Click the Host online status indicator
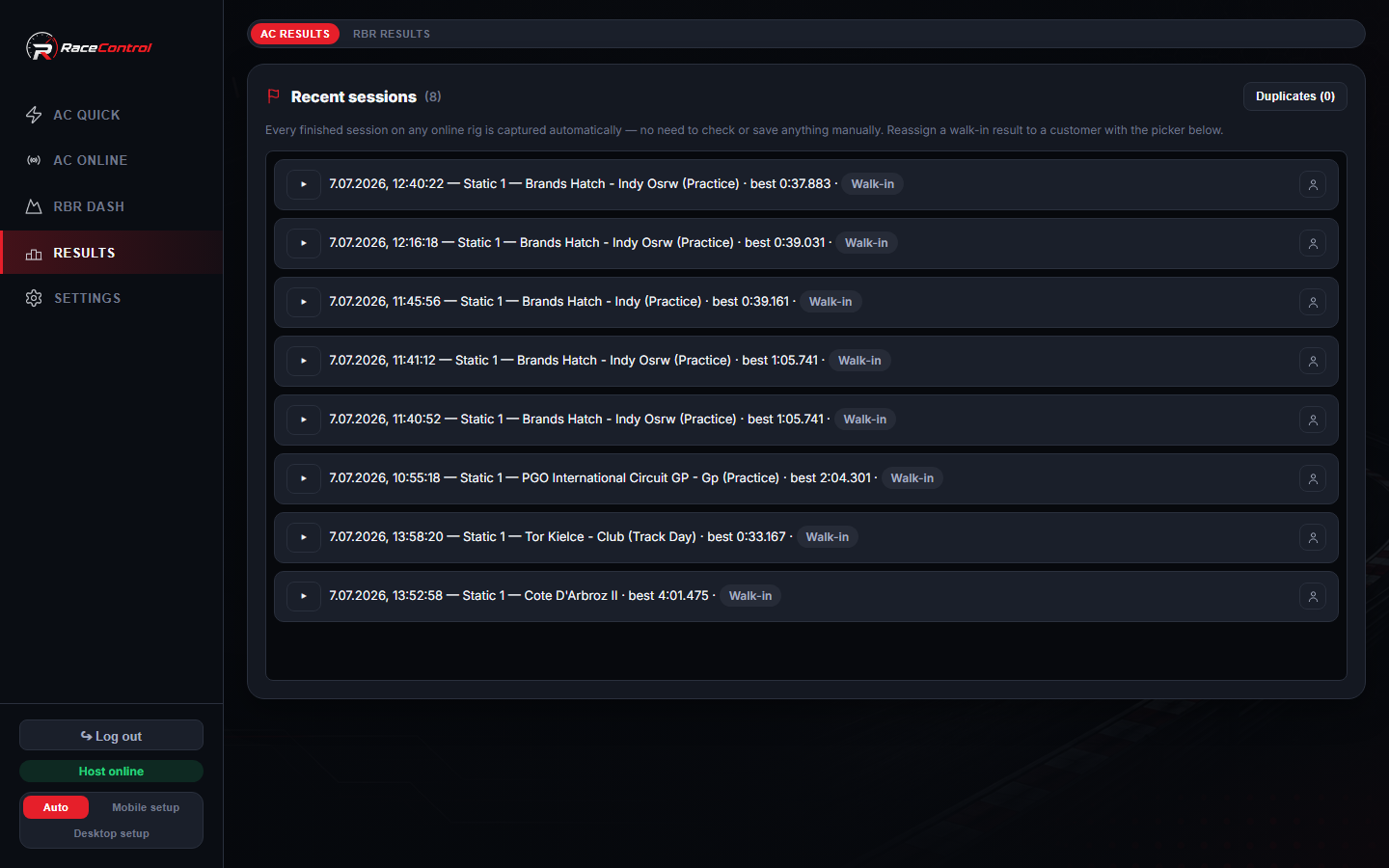1389x868 pixels. click(x=111, y=772)
